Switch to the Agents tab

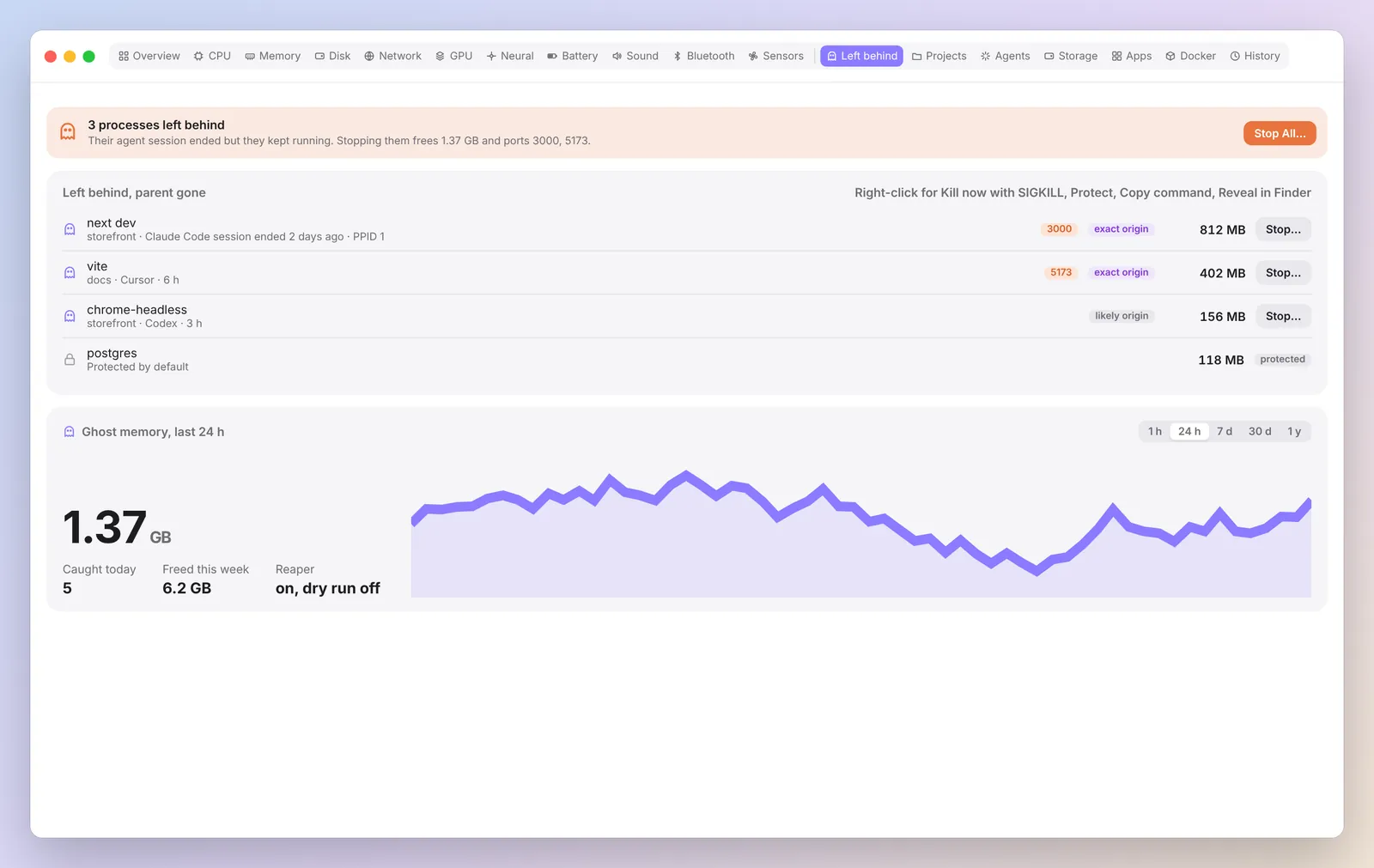point(1006,56)
